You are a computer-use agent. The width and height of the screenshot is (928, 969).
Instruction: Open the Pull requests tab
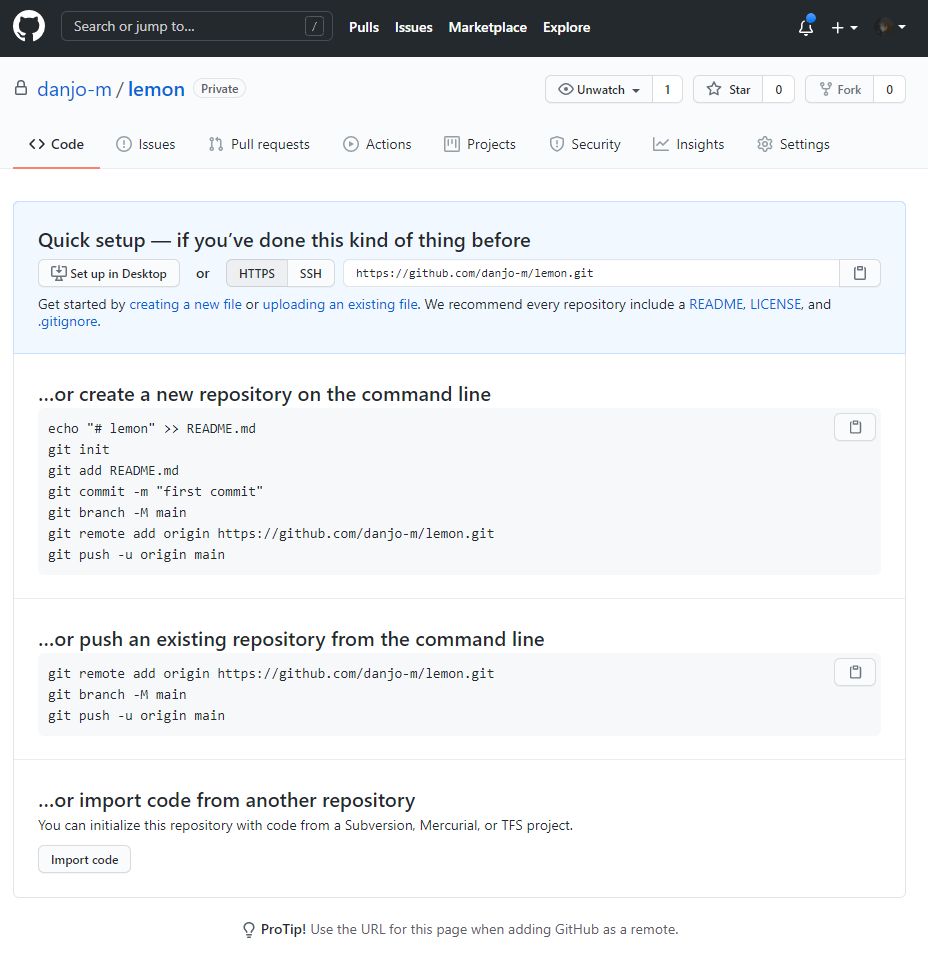pos(259,144)
